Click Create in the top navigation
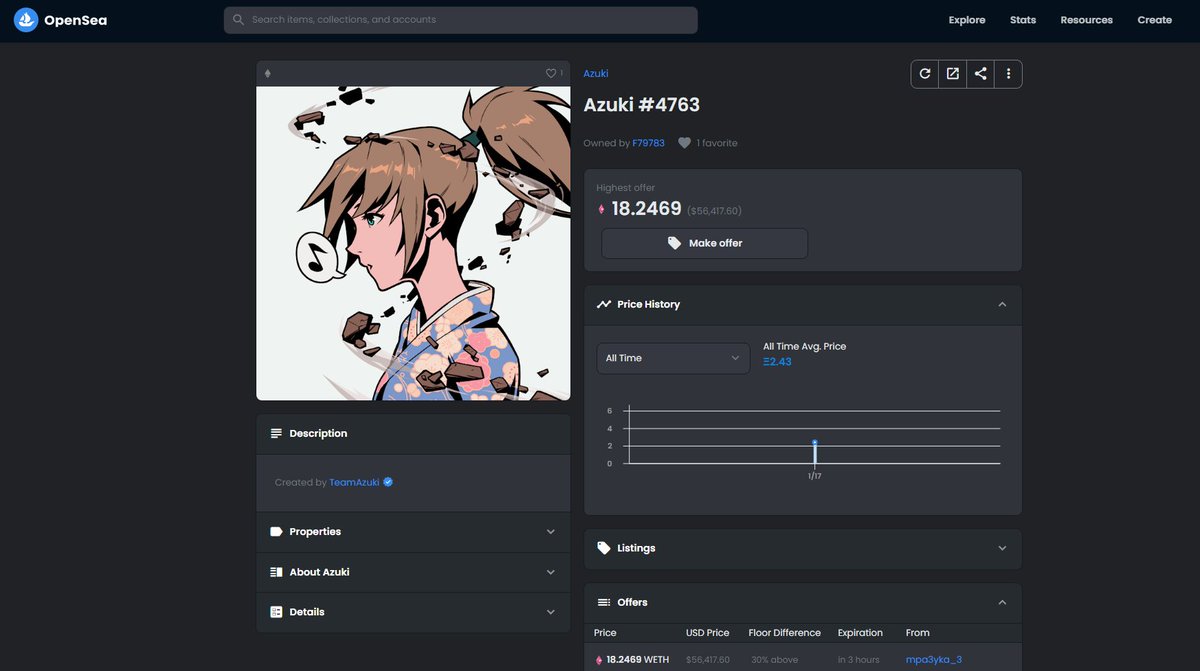The width and height of the screenshot is (1200, 671). coord(1154,20)
